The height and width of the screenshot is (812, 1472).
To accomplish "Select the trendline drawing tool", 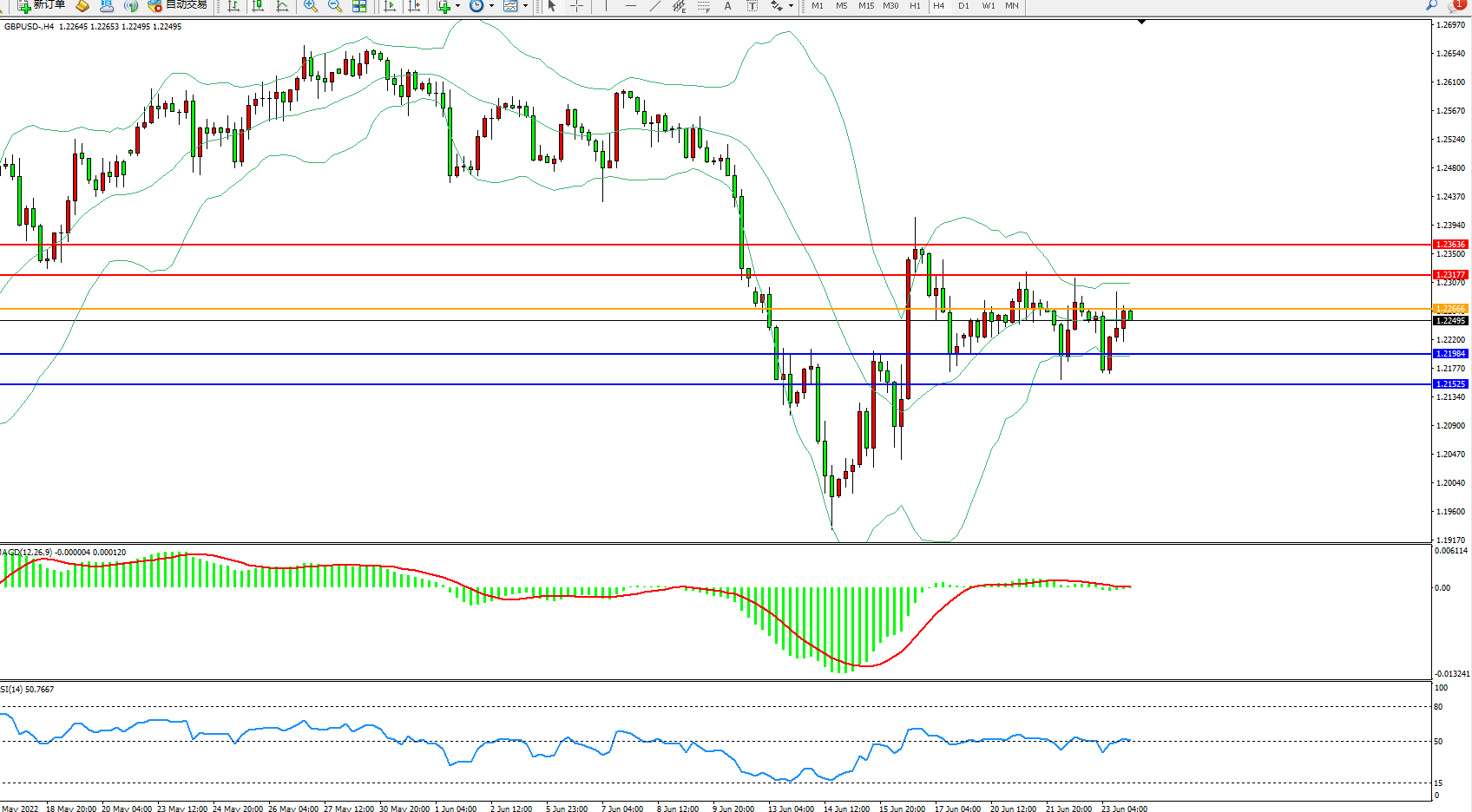I will tap(655, 6).
